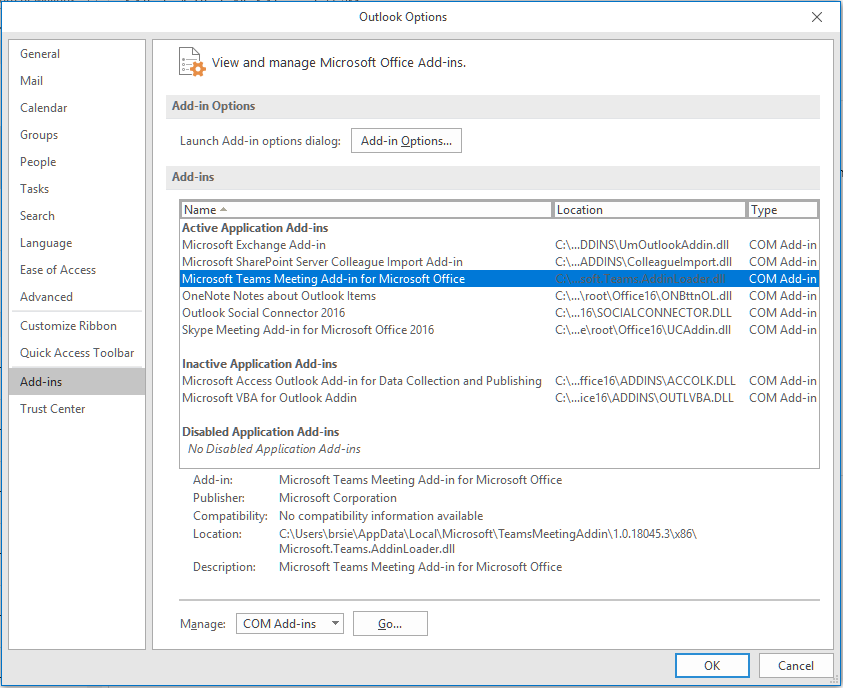Select Microsoft Teams Meeting Add-in row
Viewport: 843px width, 688px height.
(499, 279)
